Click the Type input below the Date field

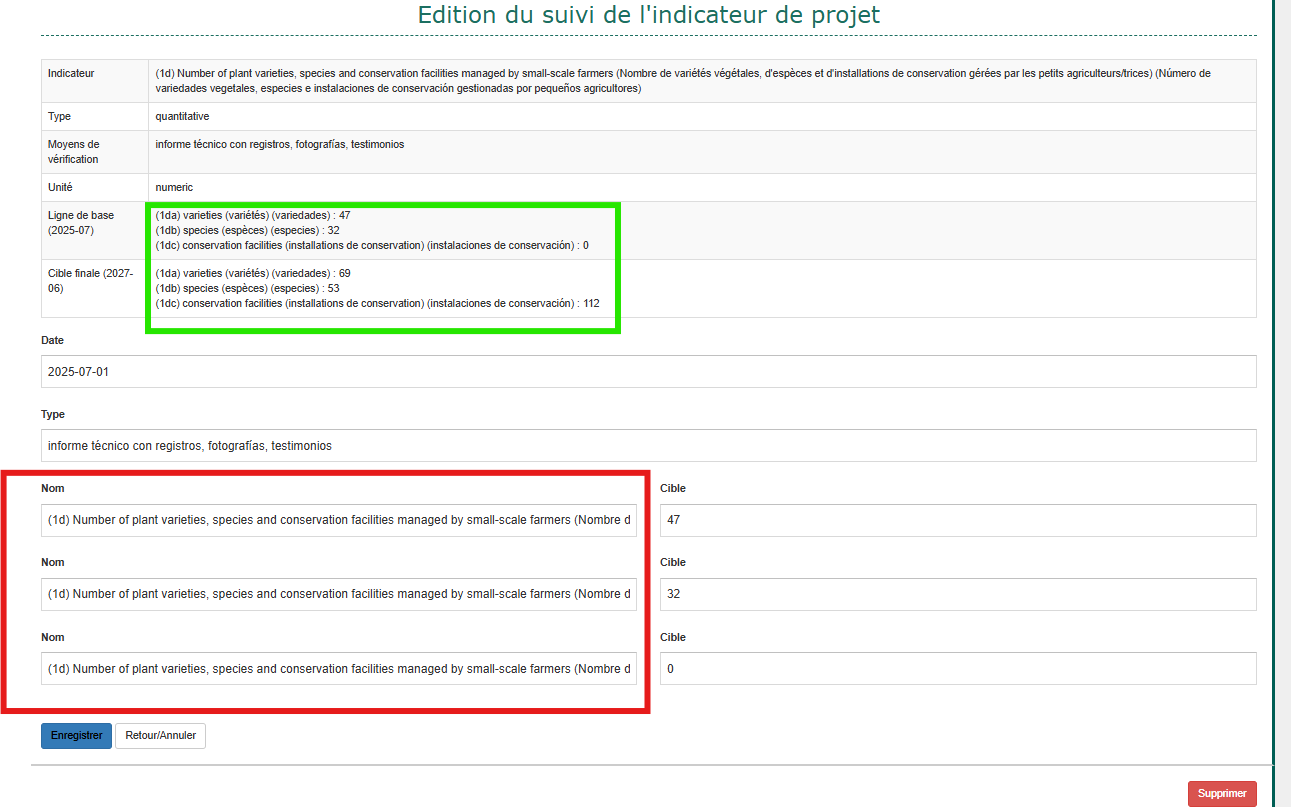tap(648, 446)
